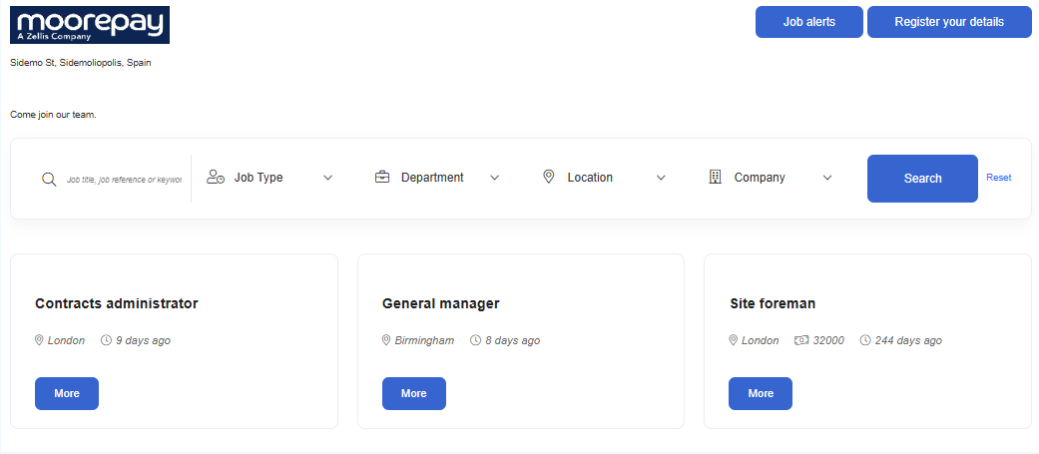This screenshot has height=454, width=1039.
Task: Click the Job Type person icon
Action: 215,178
